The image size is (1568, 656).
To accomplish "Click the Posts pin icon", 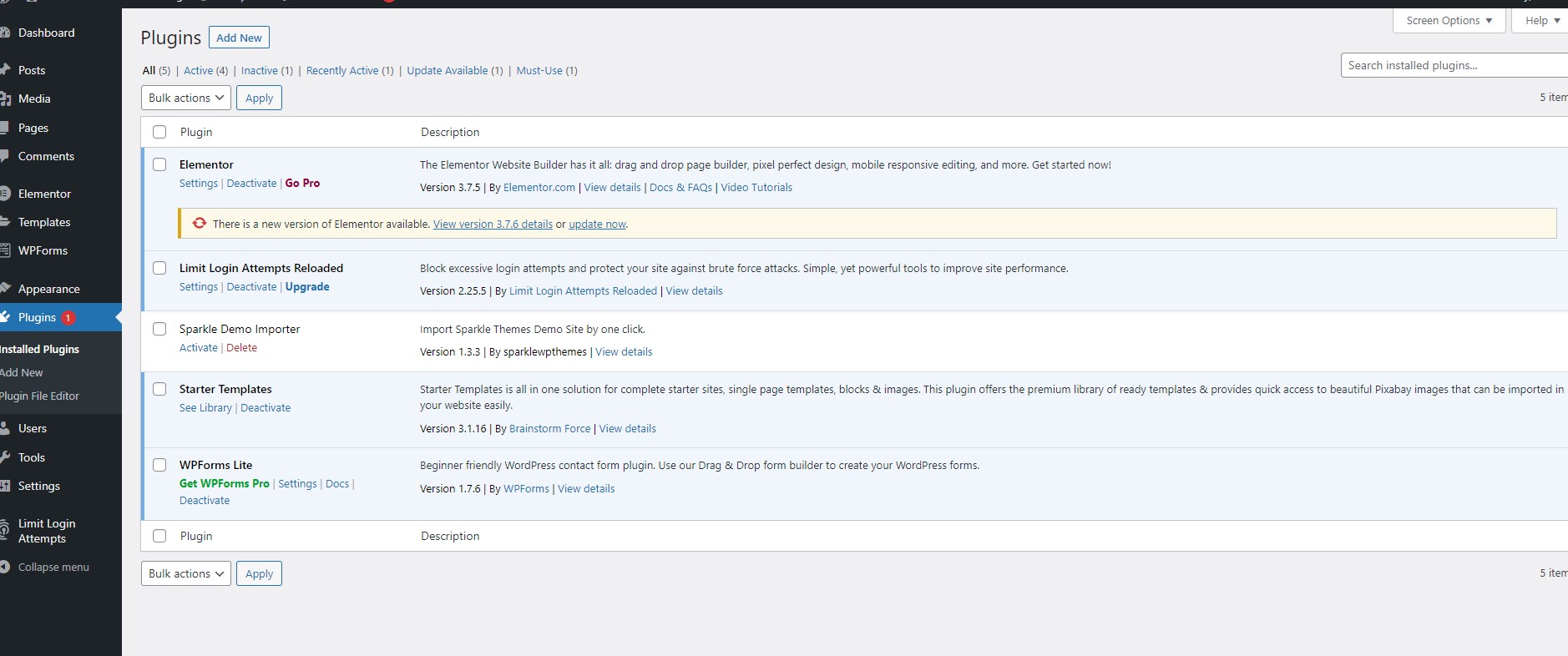I will click(x=5, y=70).
